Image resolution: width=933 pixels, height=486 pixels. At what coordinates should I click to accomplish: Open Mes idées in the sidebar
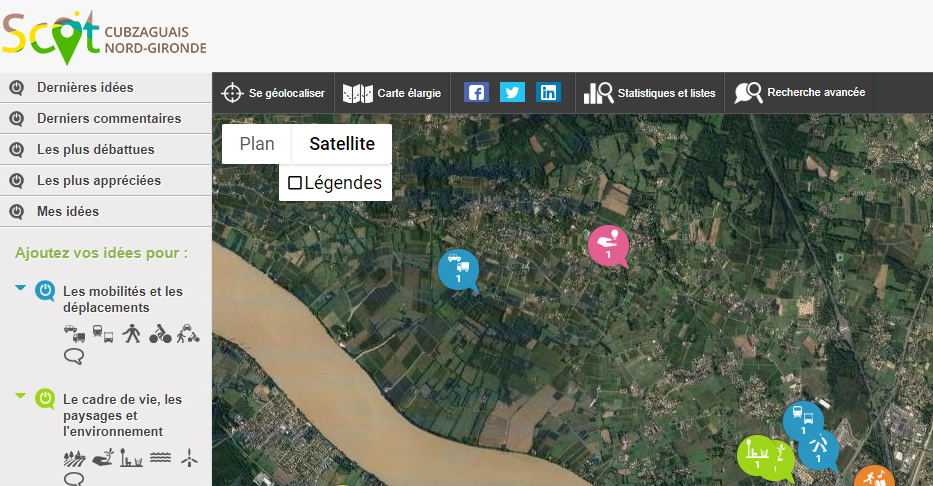point(106,211)
